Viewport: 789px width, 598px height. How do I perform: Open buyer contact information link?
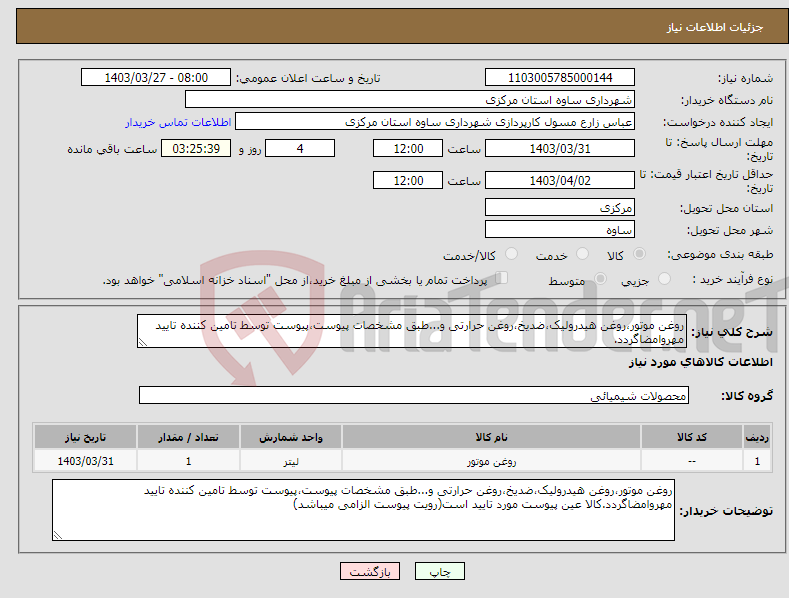tap(178, 122)
